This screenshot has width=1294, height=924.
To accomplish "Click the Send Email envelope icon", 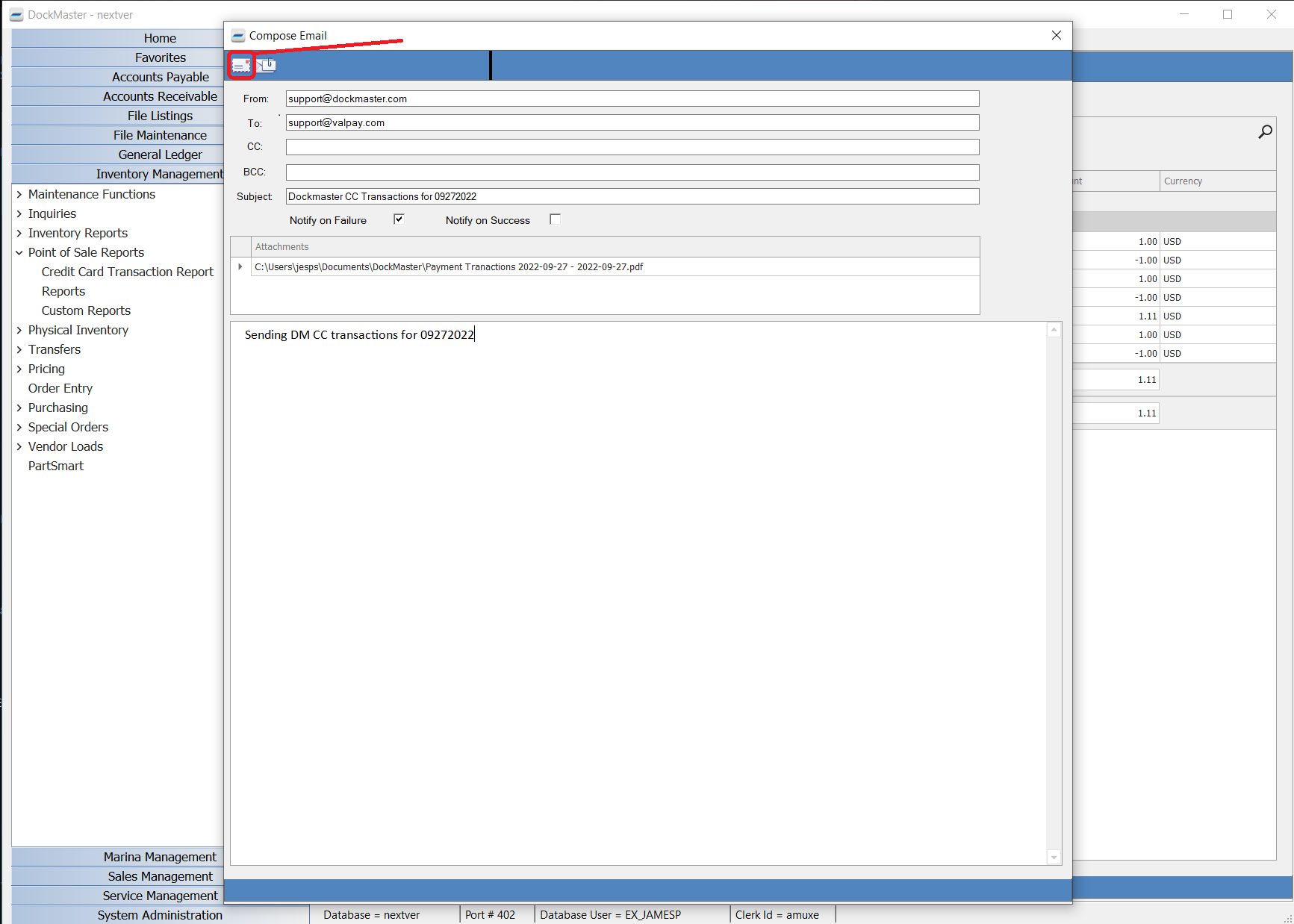I will pos(240,66).
